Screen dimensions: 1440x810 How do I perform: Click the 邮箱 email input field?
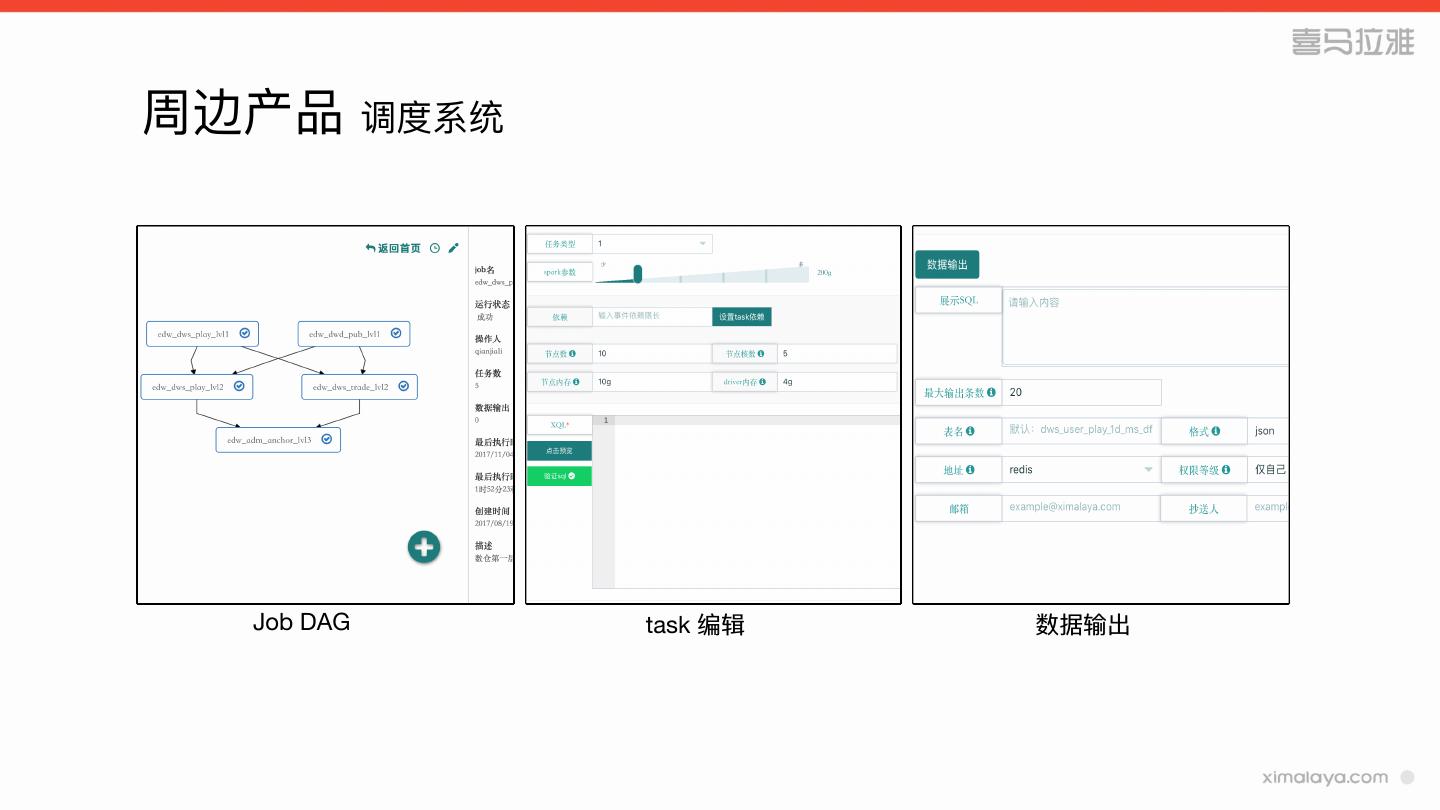pos(1081,507)
